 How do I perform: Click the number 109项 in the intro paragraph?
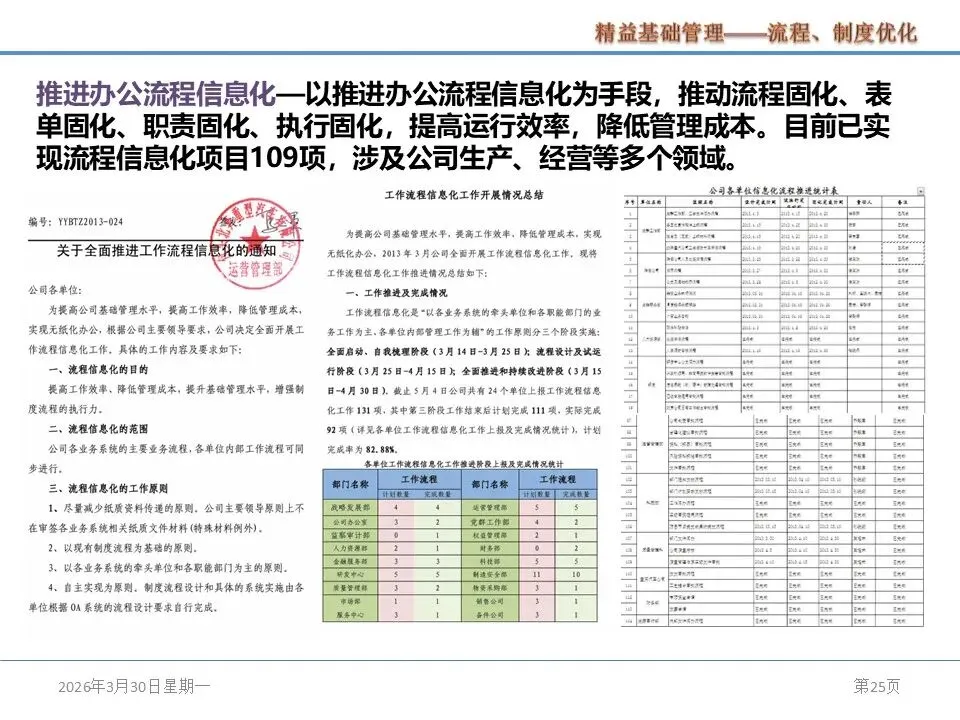(288, 158)
